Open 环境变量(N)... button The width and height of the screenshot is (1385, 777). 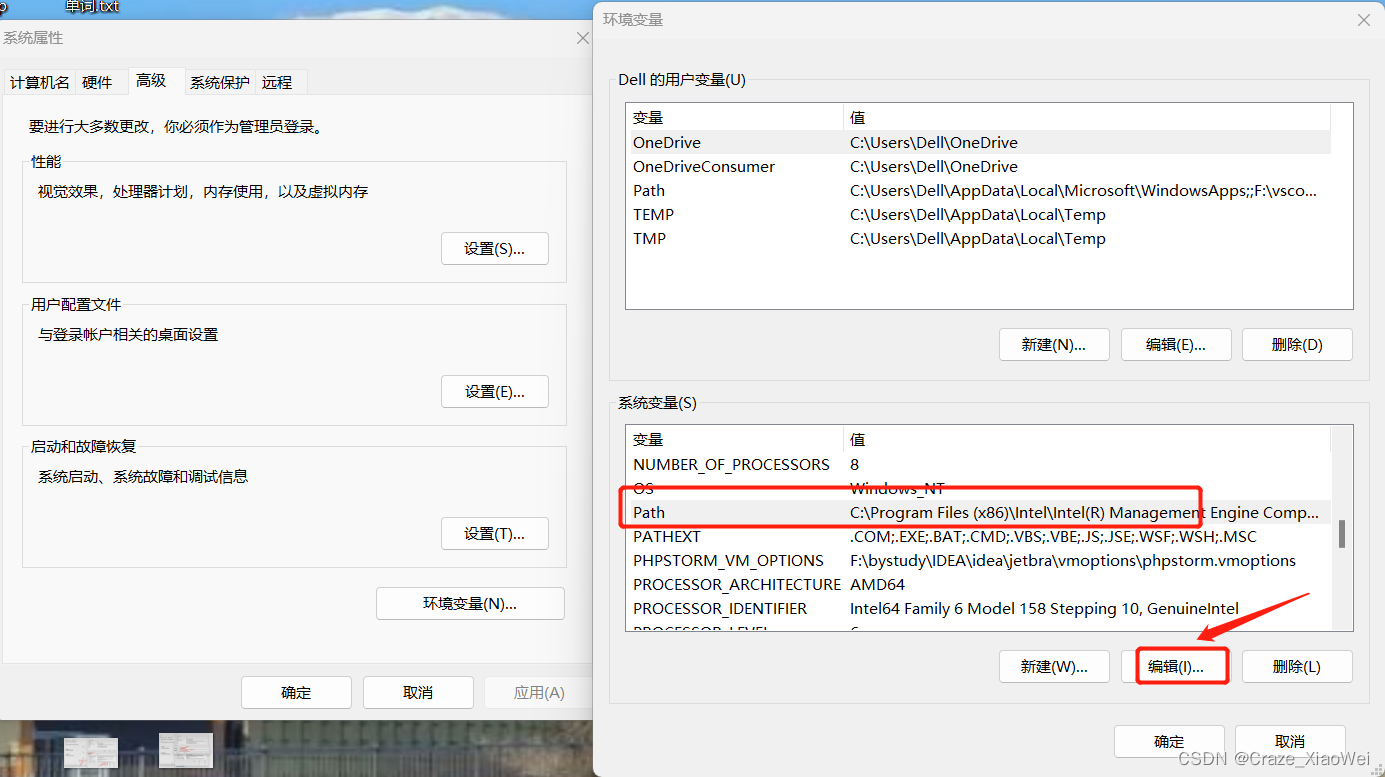point(470,604)
